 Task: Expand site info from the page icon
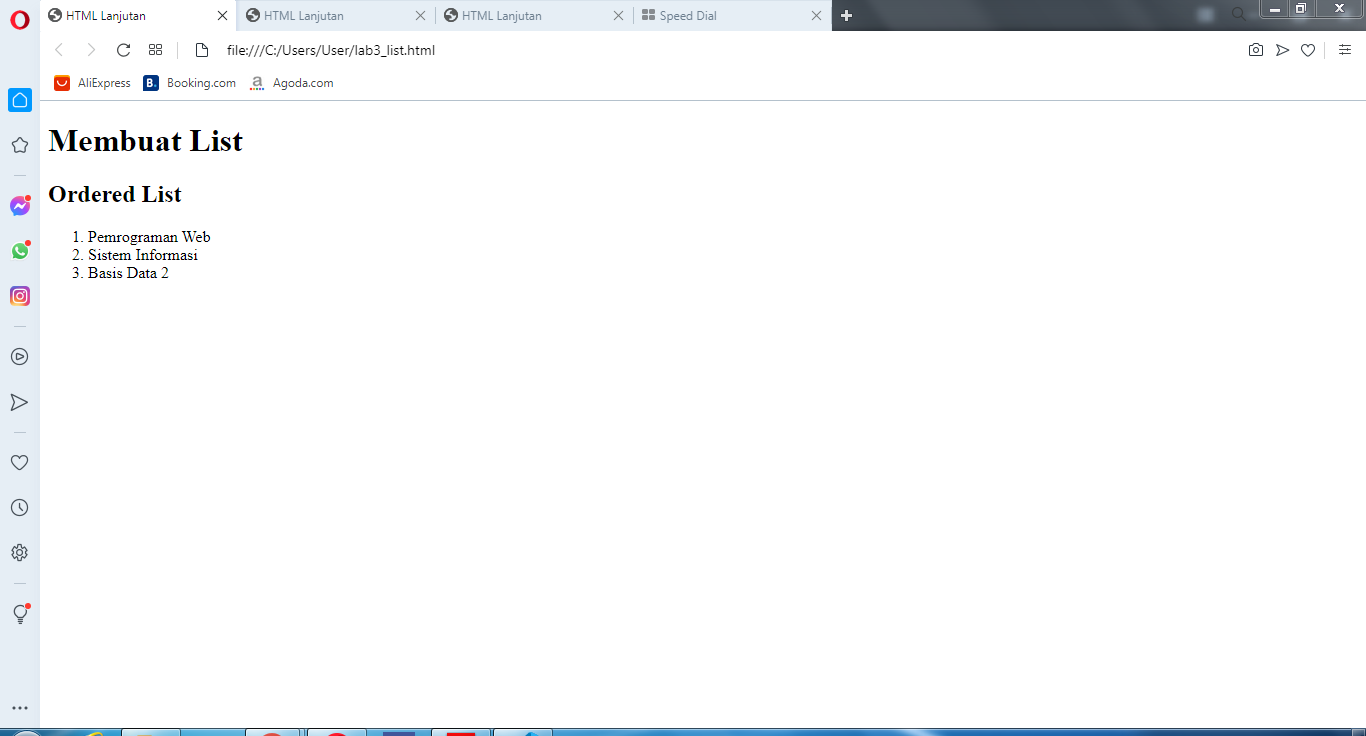[x=202, y=49]
